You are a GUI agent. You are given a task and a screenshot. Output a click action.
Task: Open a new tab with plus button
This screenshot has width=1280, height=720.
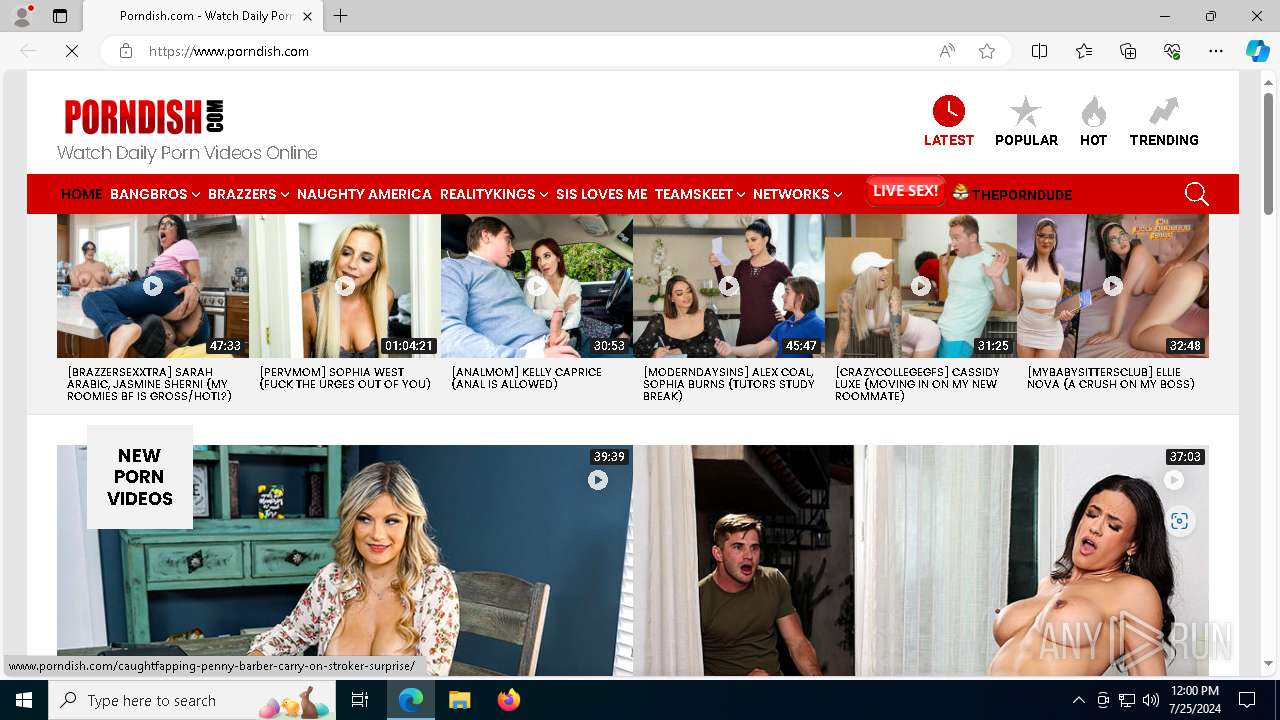pyautogui.click(x=340, y=16)
